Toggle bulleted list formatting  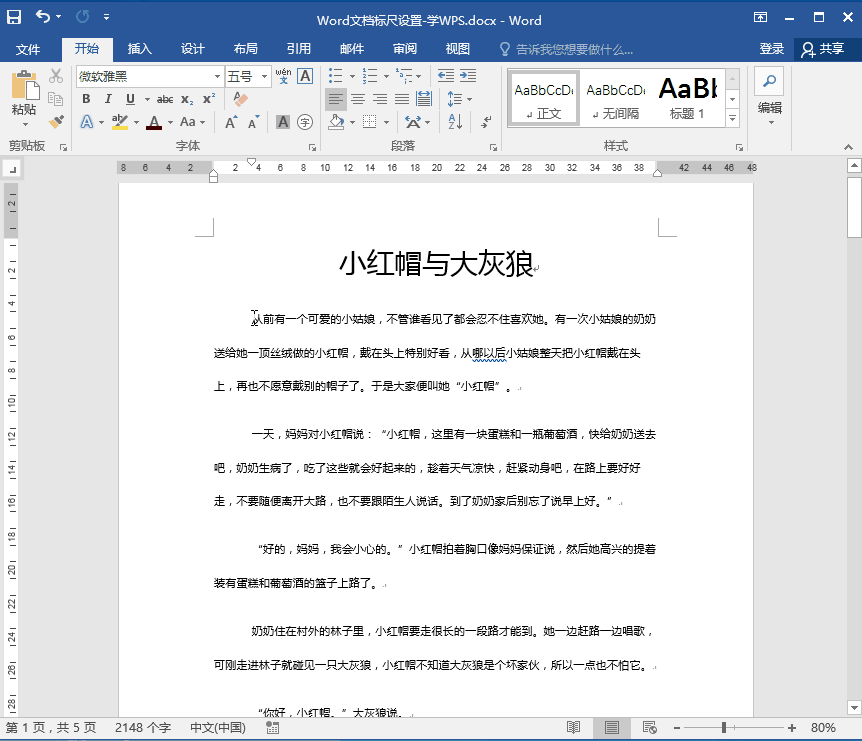coord(335,76)
